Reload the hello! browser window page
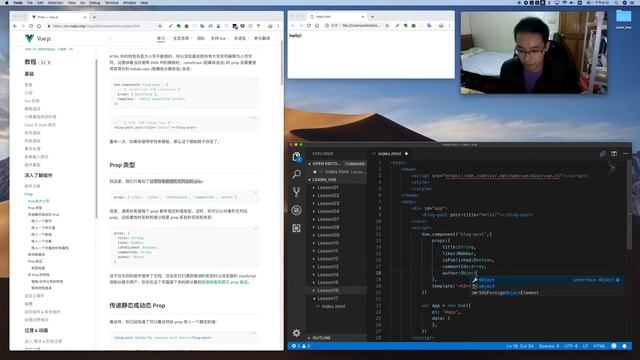 309,25
